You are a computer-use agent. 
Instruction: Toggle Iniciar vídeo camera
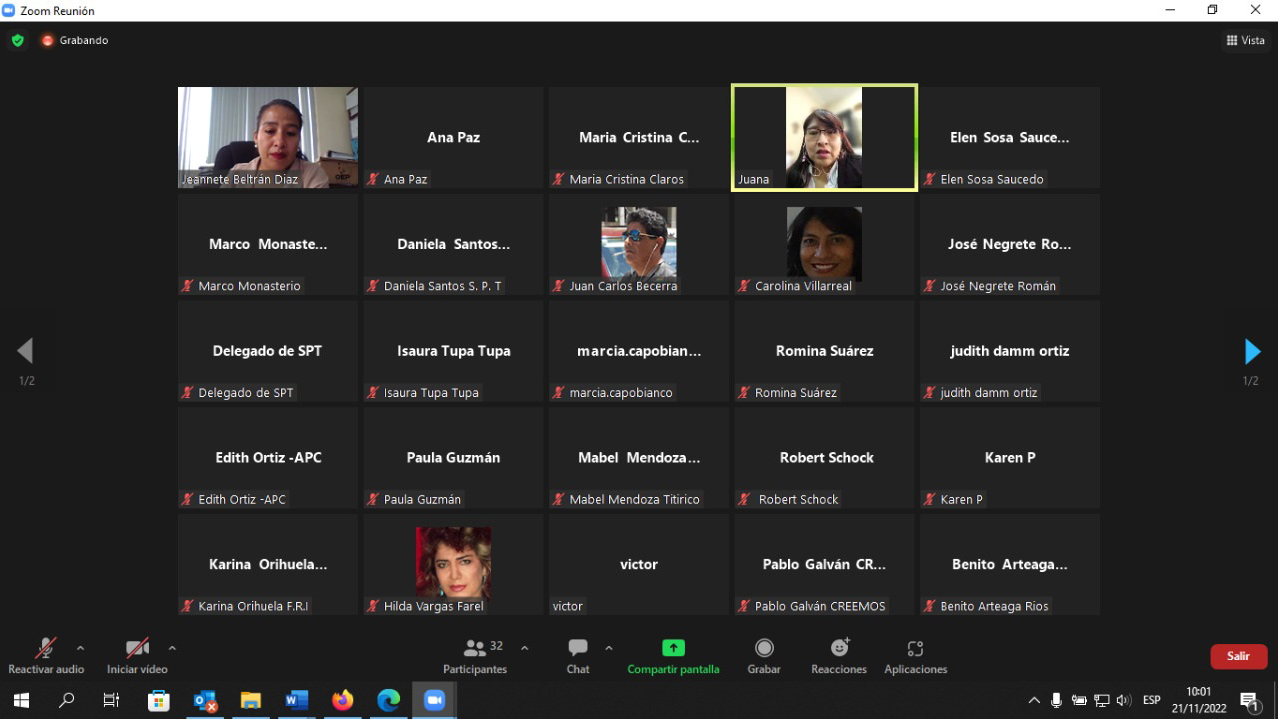137,649
